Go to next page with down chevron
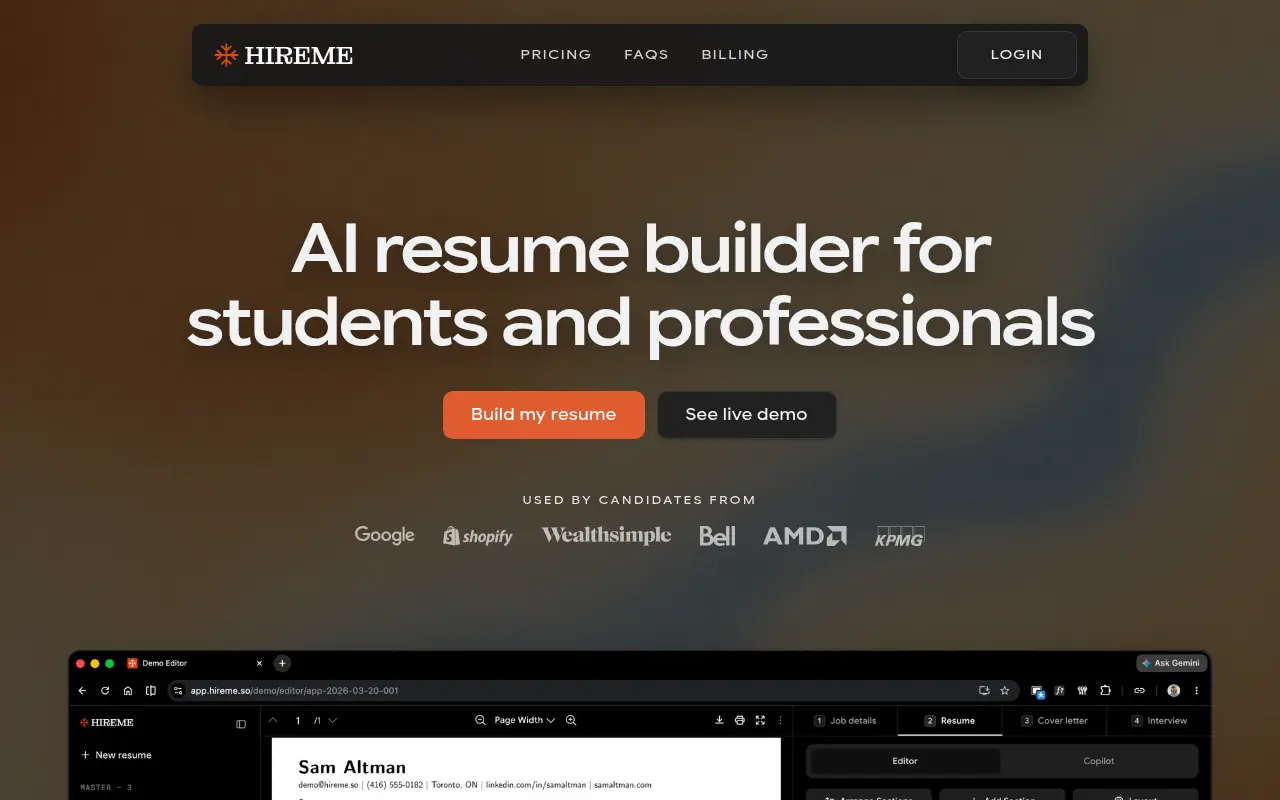This screenshot has width=1280, height=800. (333, 720)
